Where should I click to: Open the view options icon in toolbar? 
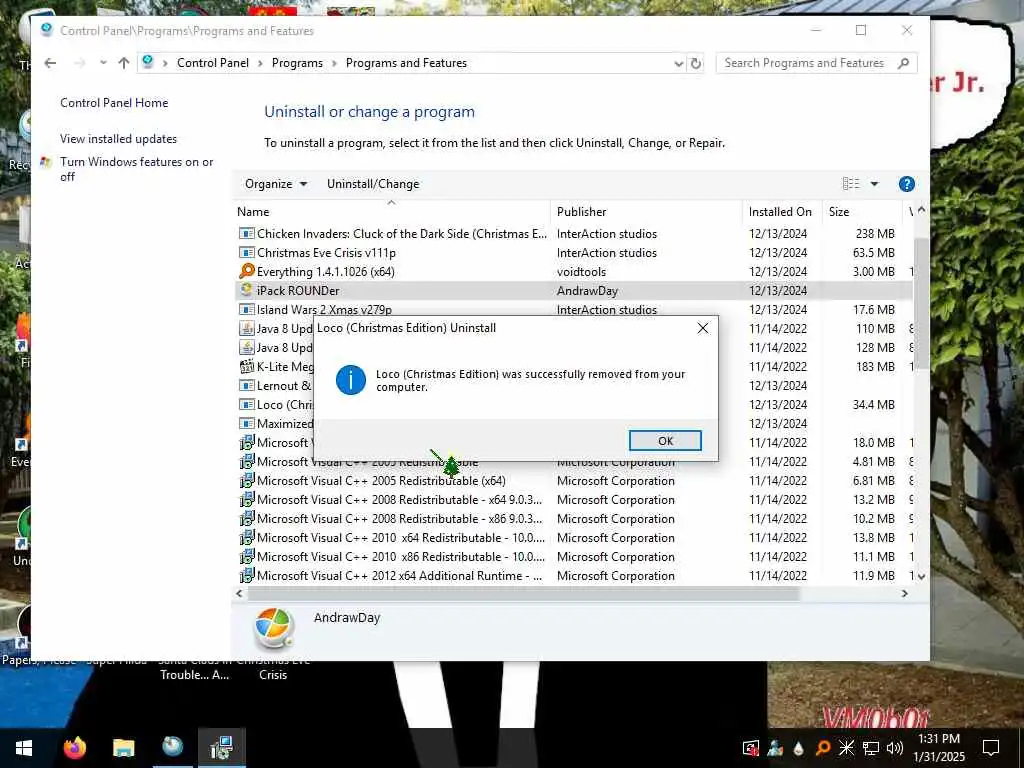coord(851,184)
